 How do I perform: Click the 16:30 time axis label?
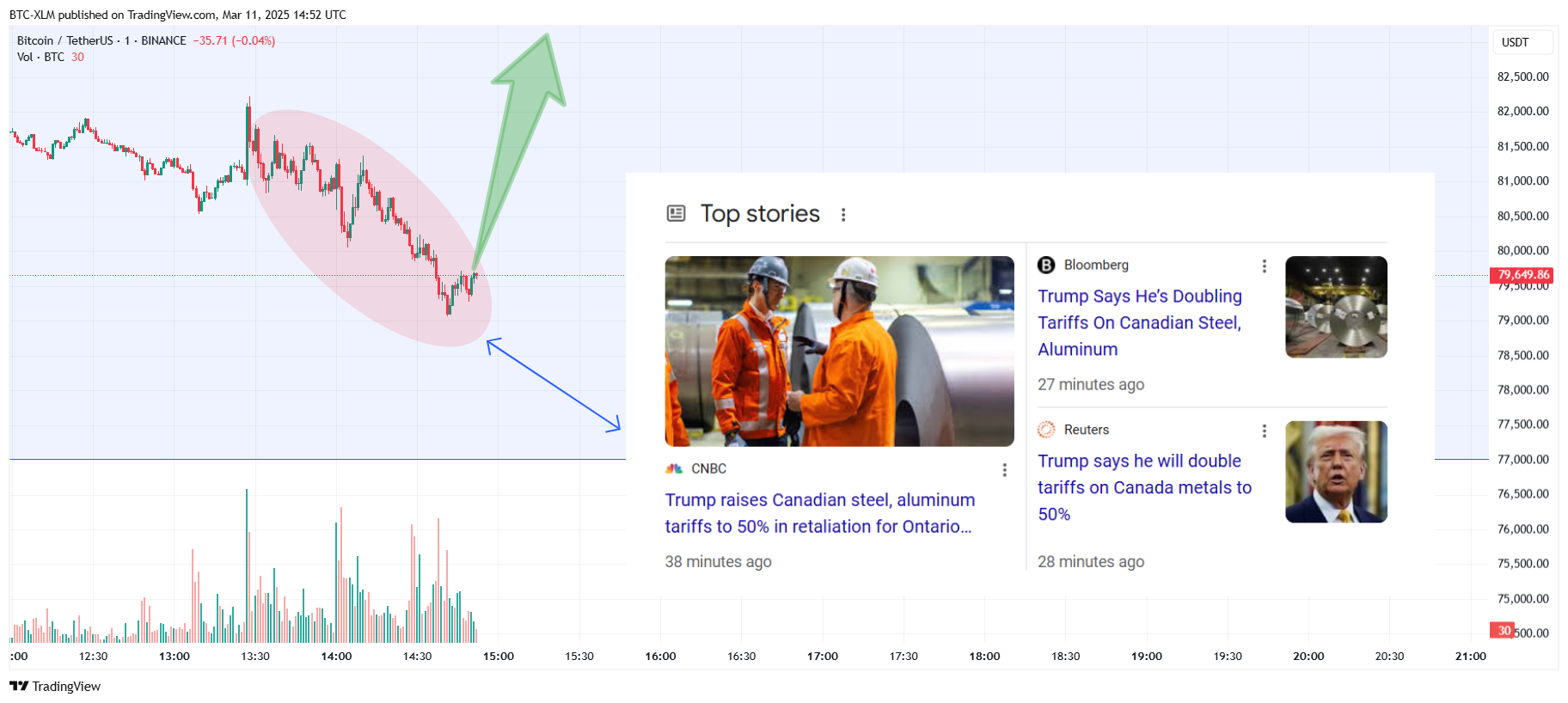tap(742, 657)
